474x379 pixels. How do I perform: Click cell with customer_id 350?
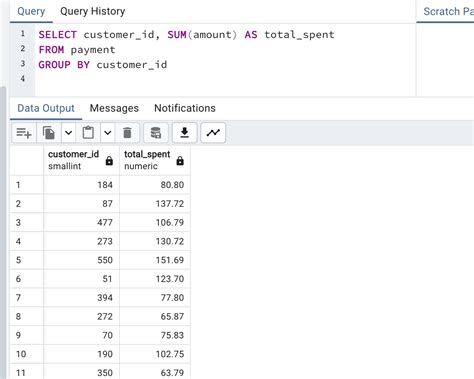81,372
